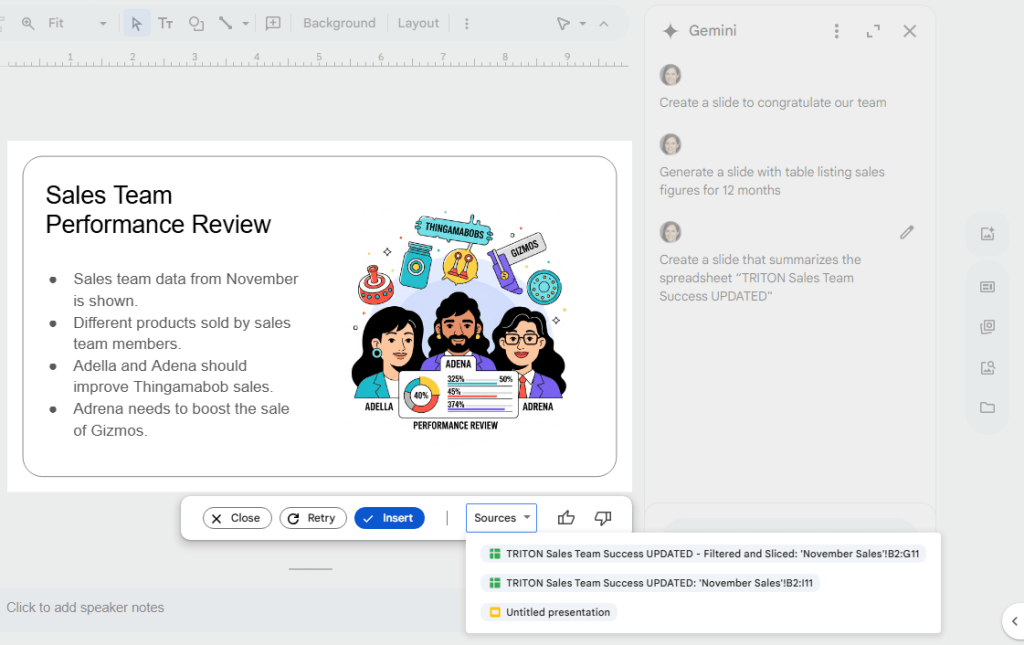Give a thumbs up on Gemini's response
Screen dimensions: 1024x645
(566, 518)
